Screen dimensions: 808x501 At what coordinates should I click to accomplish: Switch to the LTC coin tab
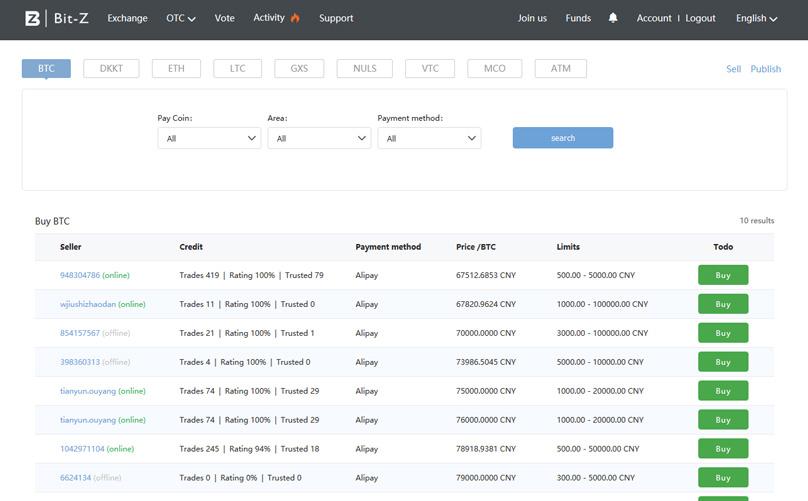pyautogui.click(x=238, y=69)
